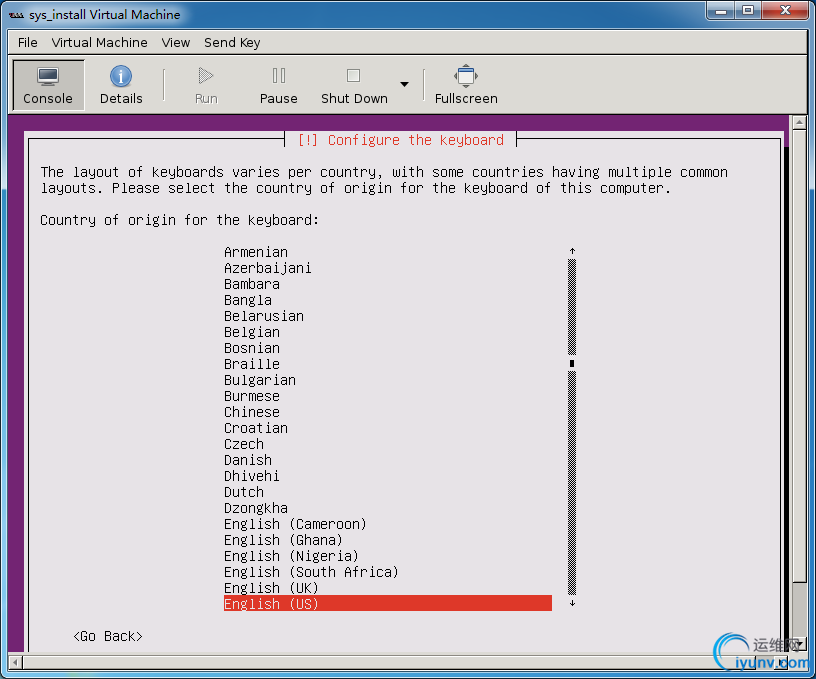Select English (Nigeria) layout
The image size is (816, 679).
pos(291,556)
